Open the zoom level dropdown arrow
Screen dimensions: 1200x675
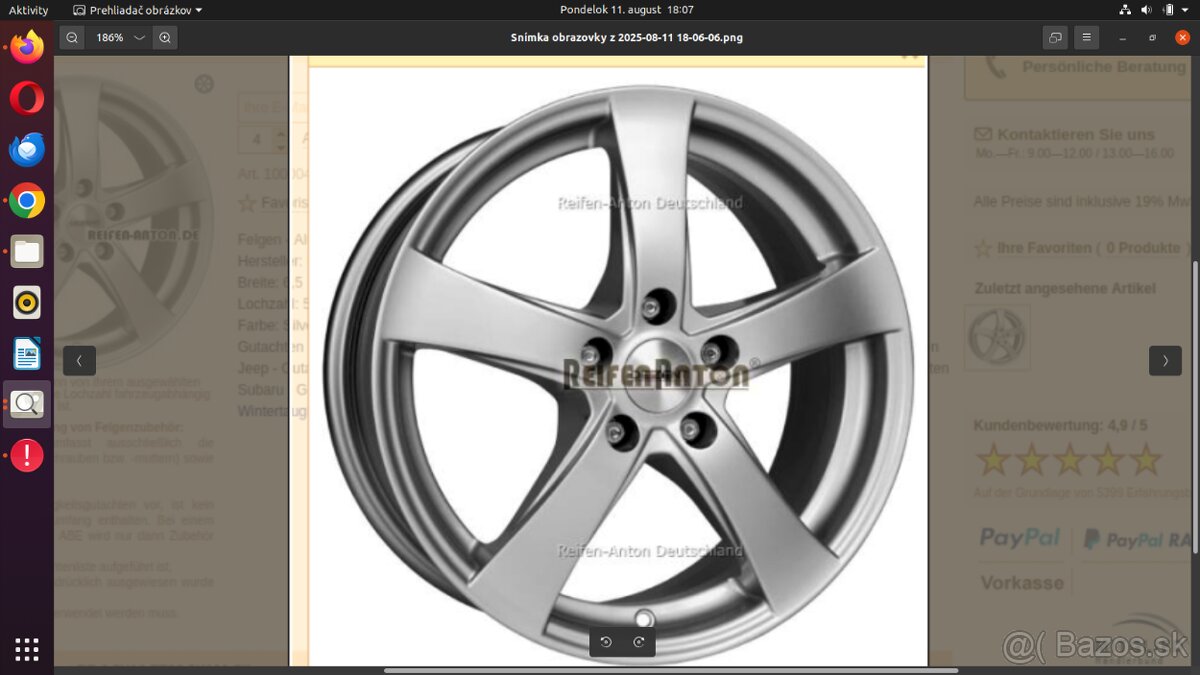point(139,38)
